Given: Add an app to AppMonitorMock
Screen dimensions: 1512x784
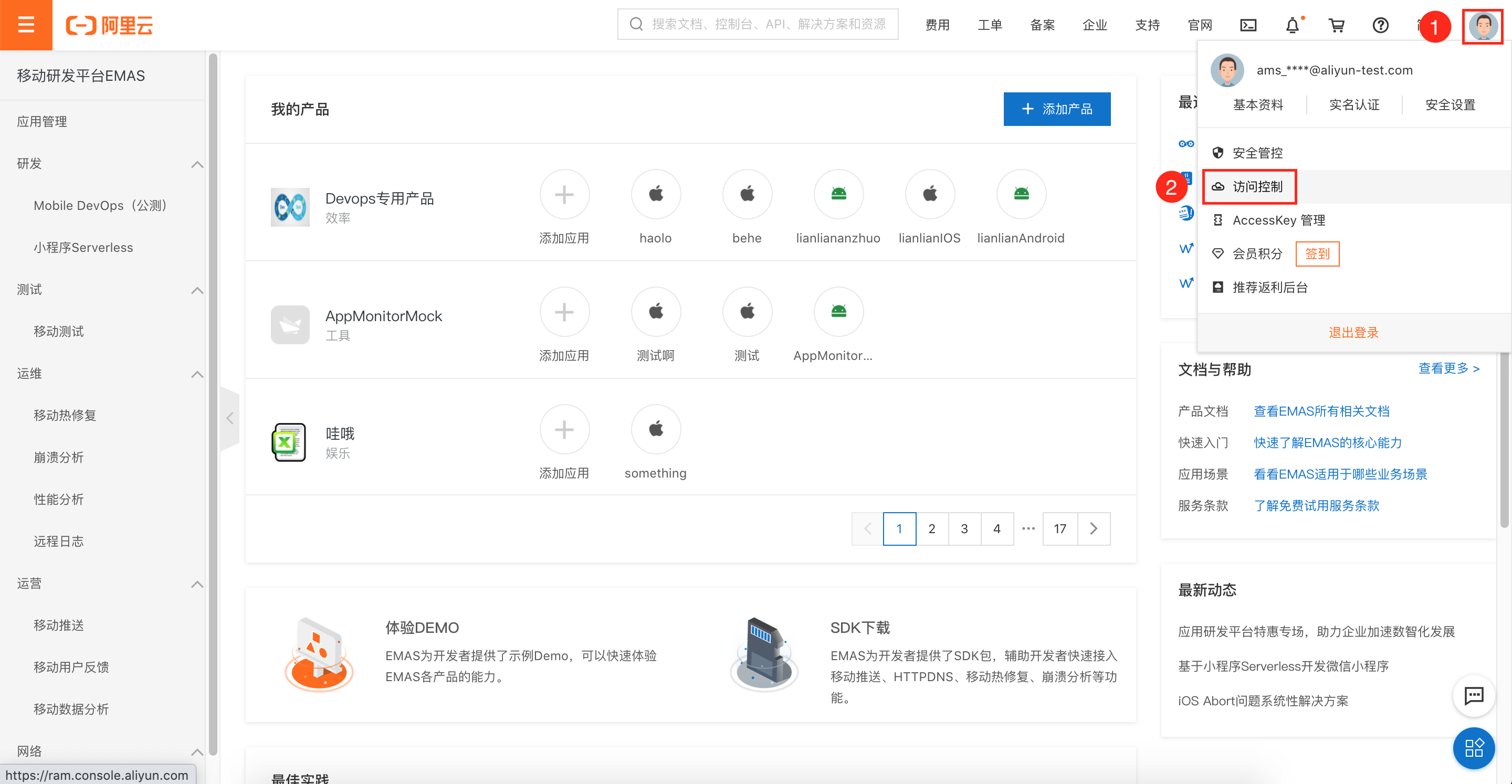Looking at the screenshot, I should [564, 312].
